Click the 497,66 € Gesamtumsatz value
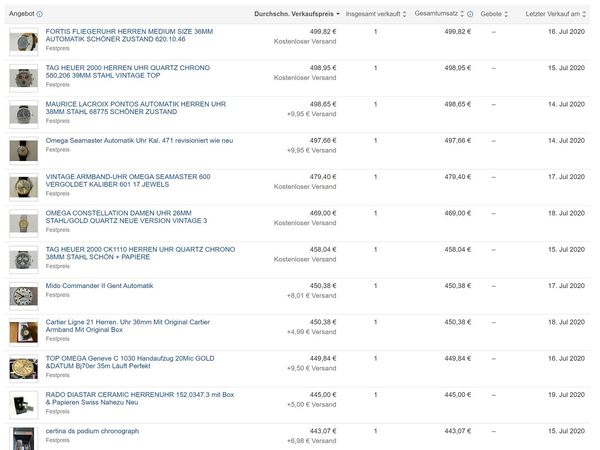Image resolution: width=600 pixels, height=450 pixels. (x=458, y=141)
